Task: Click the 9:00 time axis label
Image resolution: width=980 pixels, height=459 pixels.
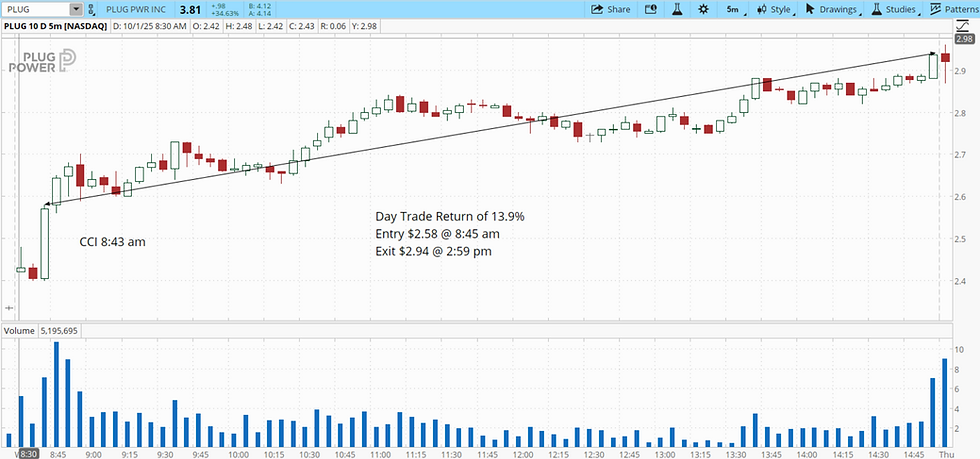Action: (94, 454)
